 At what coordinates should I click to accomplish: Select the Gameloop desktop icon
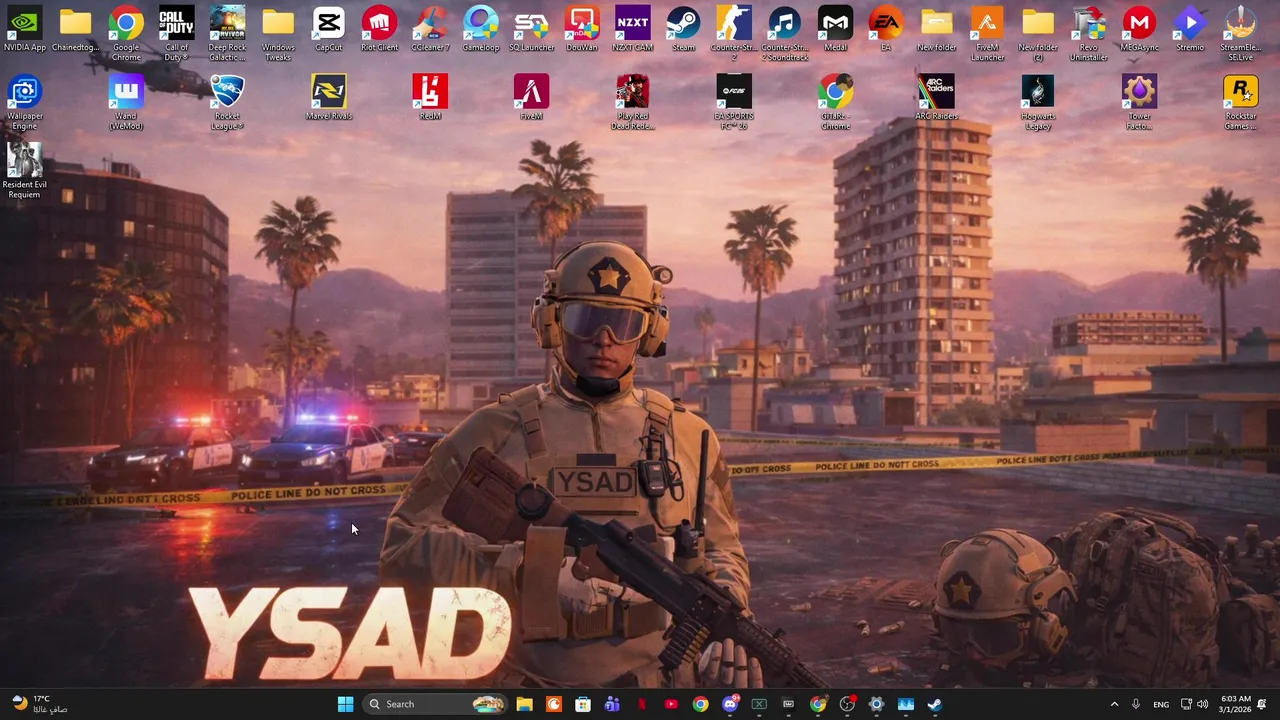[481, 29]
